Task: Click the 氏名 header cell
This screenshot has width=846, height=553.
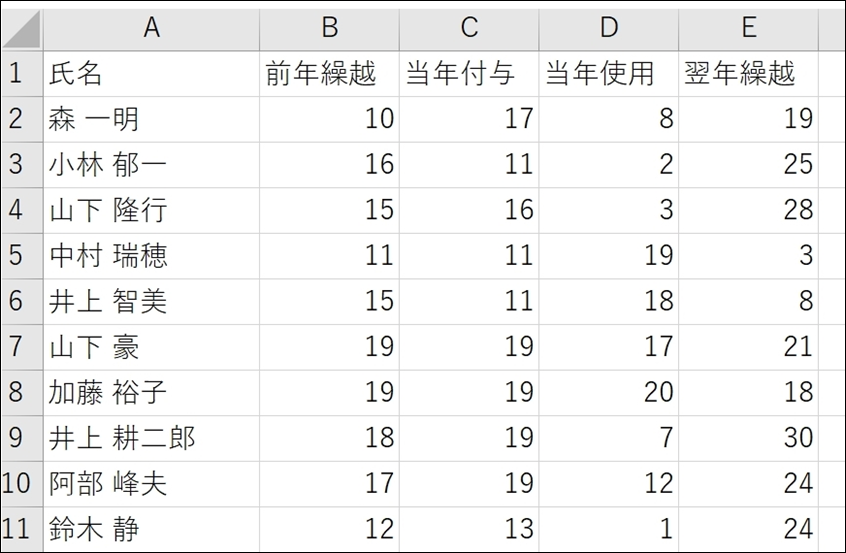Action: [151, 73]
